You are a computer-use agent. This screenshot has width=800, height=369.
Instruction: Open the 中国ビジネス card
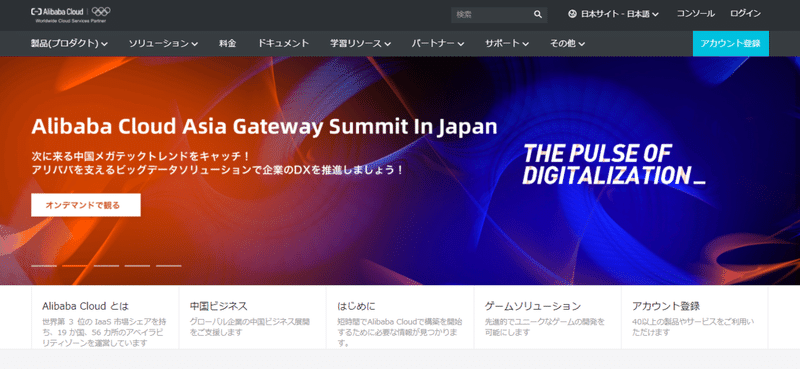(253, 317)
